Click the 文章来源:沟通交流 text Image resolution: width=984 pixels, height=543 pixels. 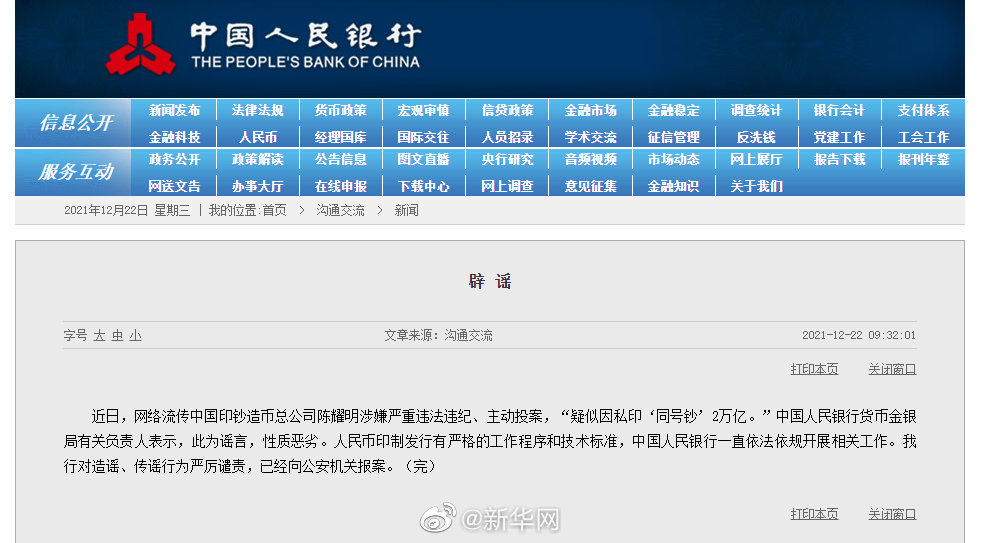(438, 336)
